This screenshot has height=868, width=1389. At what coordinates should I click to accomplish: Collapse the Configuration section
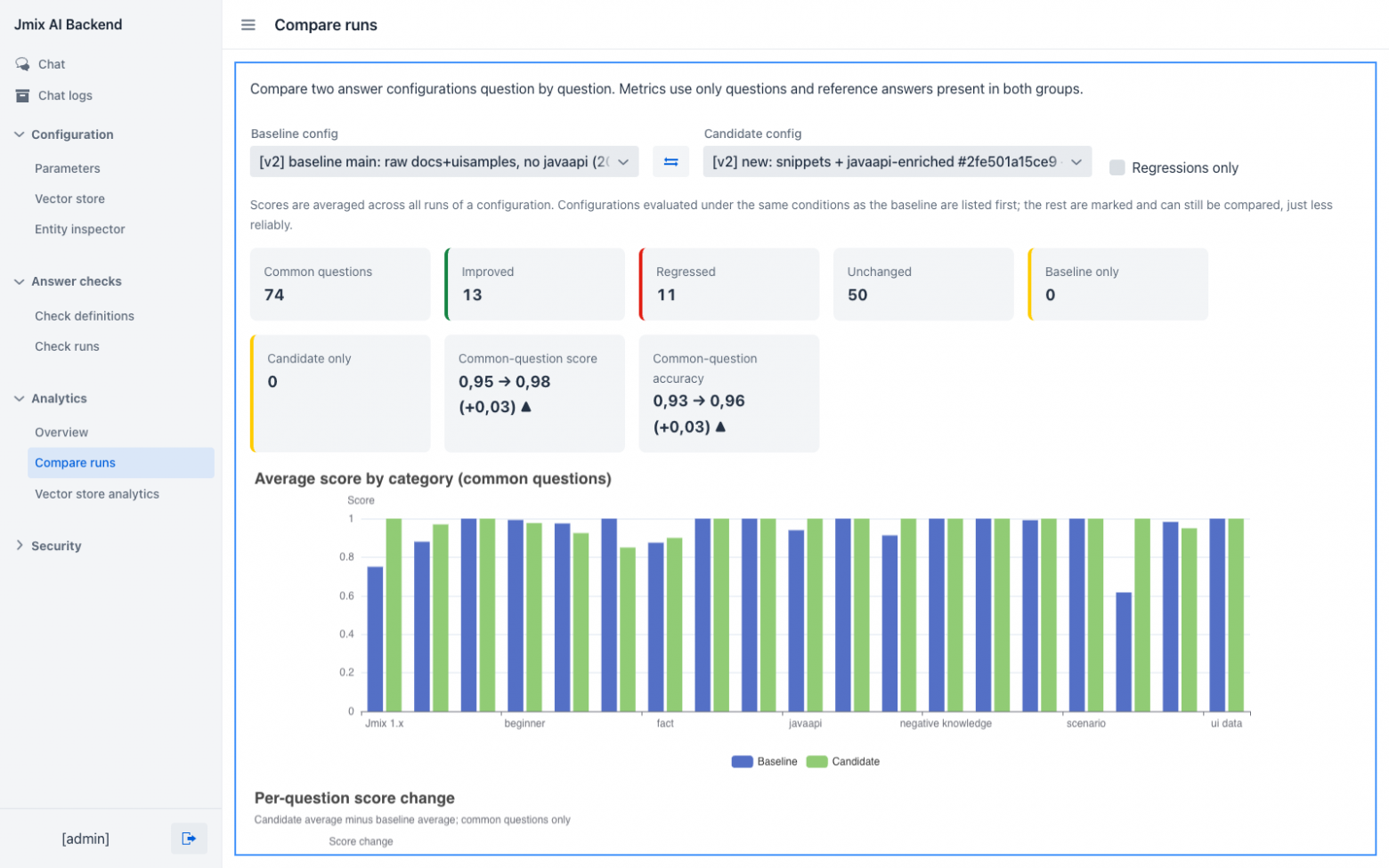[20, 134]
